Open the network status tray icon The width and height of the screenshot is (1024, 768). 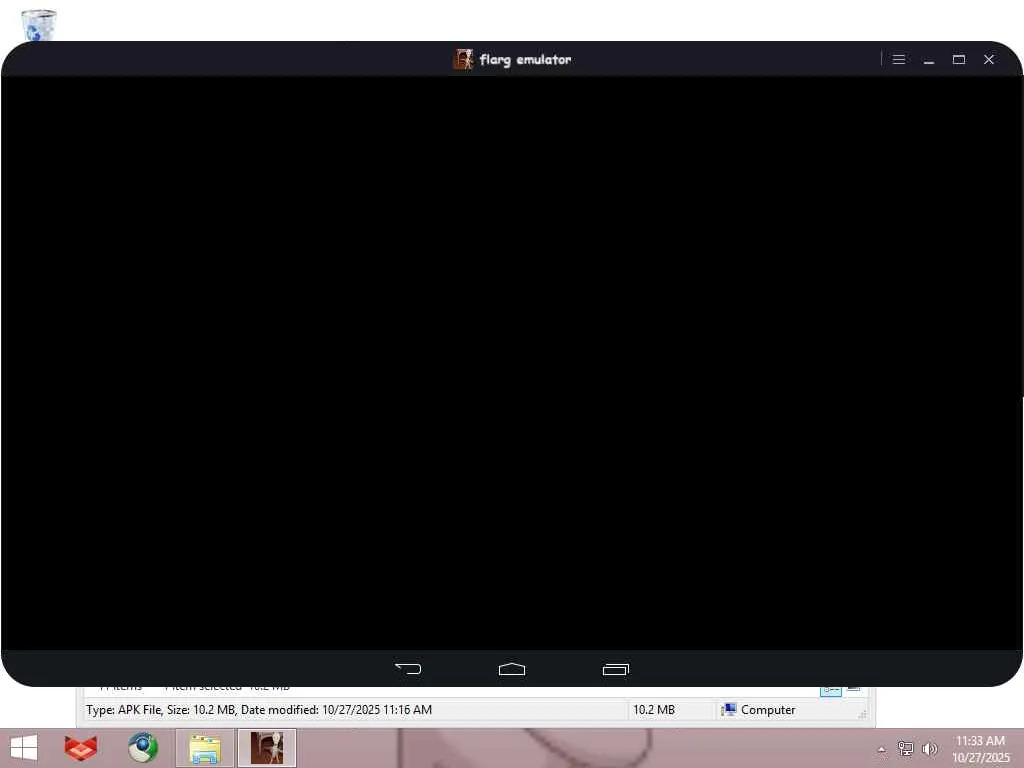coord(905,748)
